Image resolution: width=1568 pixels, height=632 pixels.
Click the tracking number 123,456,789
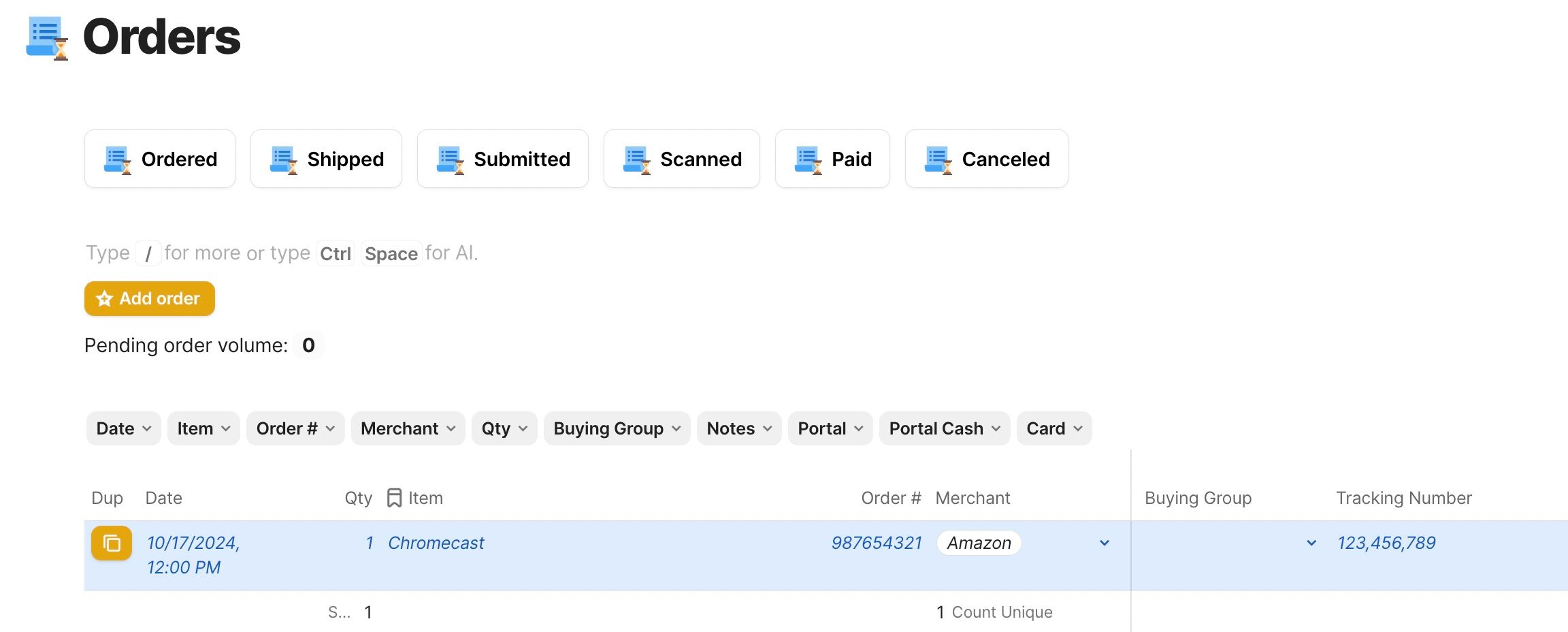click(1386, 543)
